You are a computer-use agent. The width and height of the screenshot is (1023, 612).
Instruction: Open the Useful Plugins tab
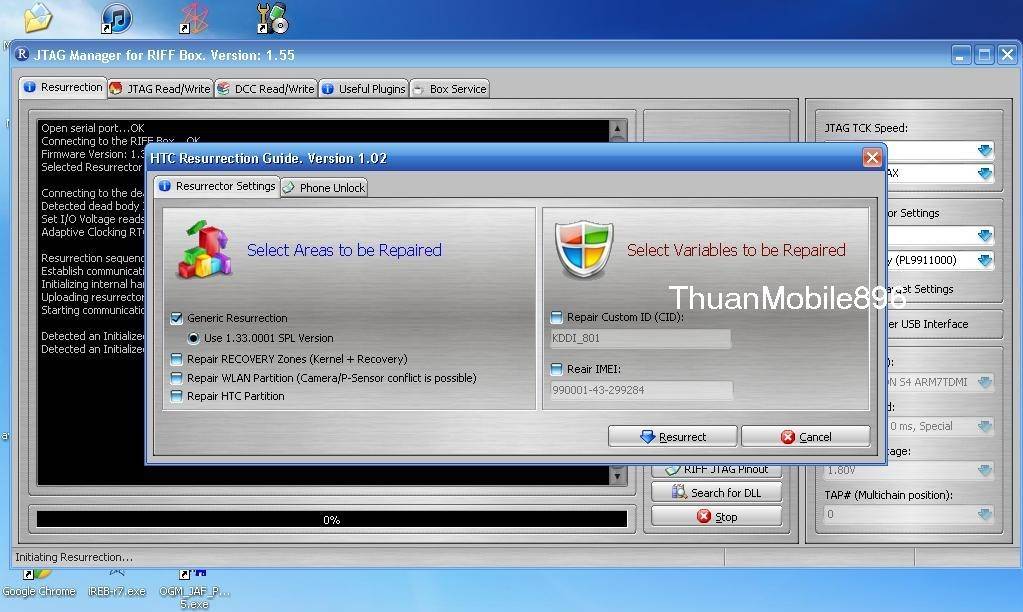pyautogui.click(x=364, y=89)
